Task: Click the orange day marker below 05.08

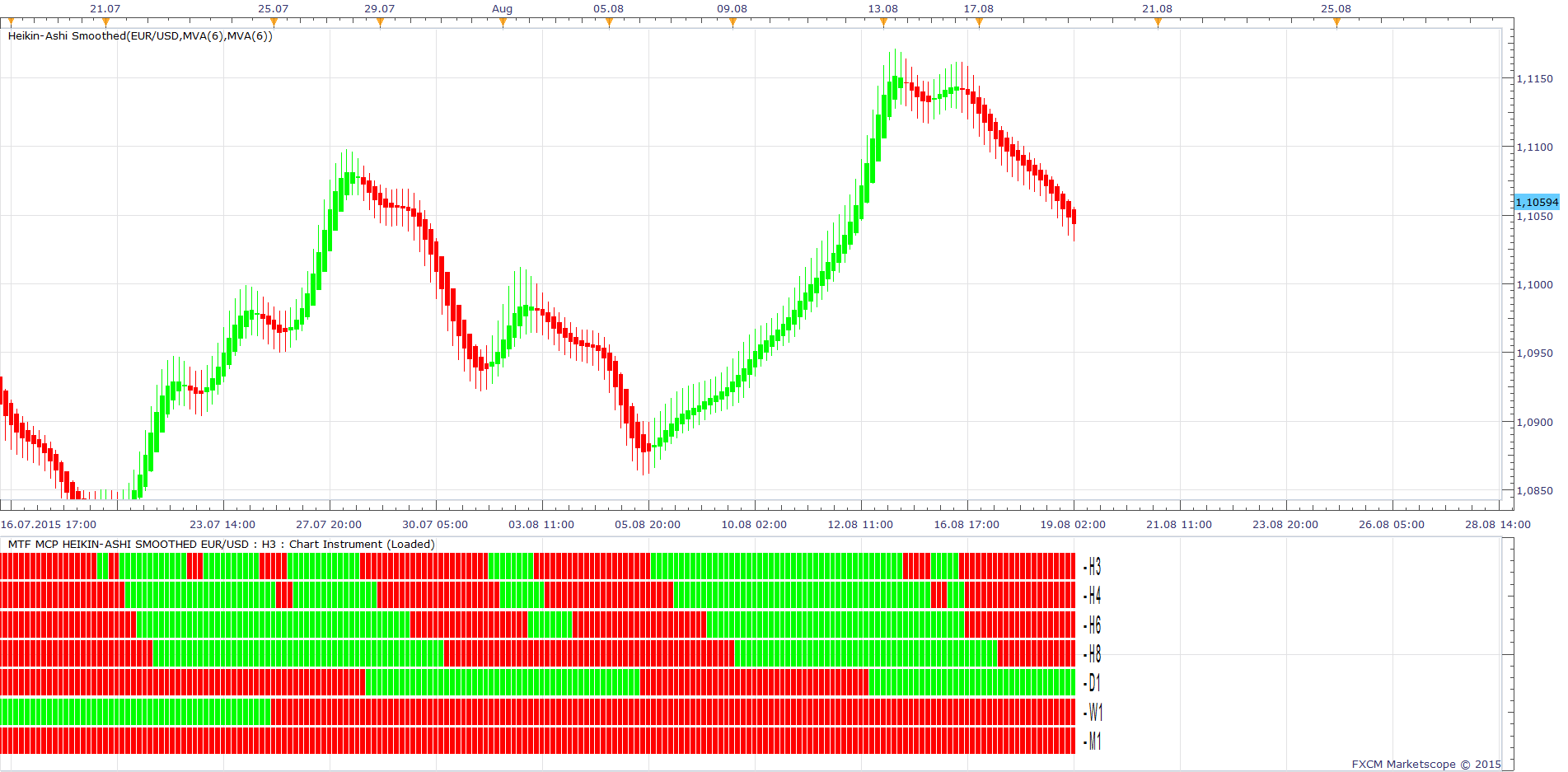Action: (x=609, y=22)
